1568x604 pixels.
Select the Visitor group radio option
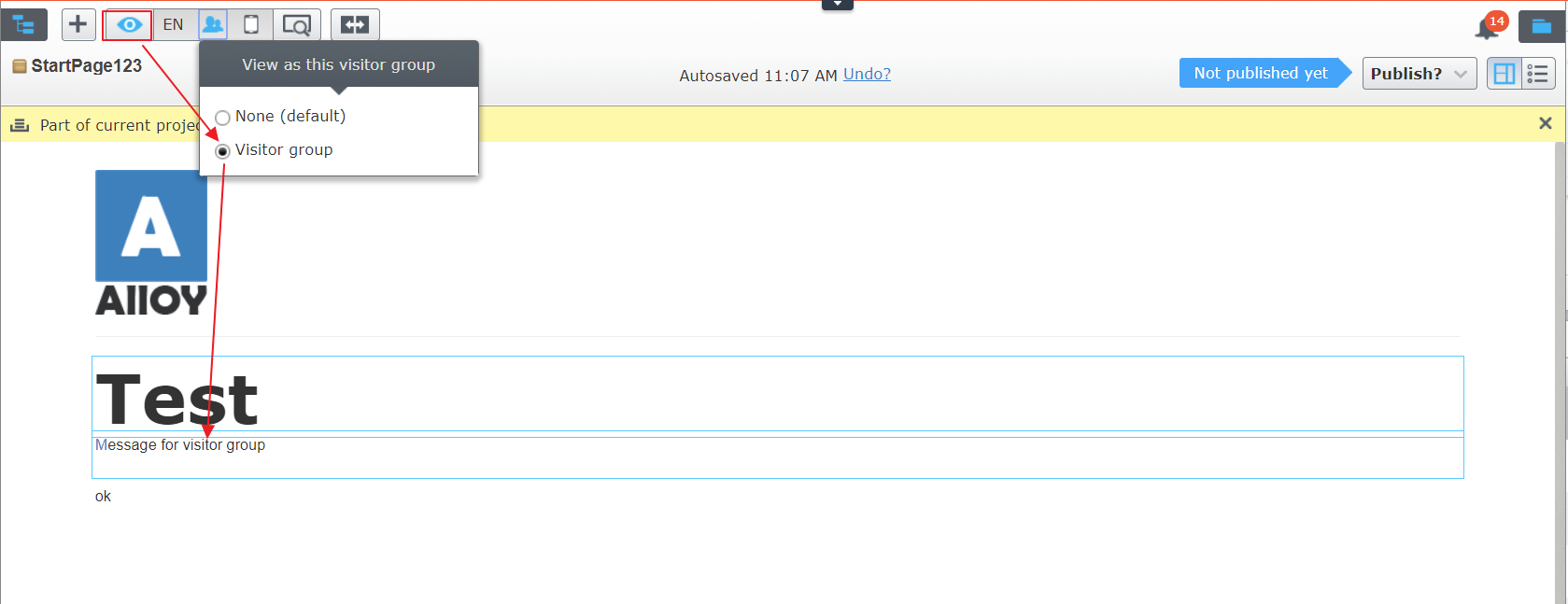pyautogui.click(x=222, y=151)
